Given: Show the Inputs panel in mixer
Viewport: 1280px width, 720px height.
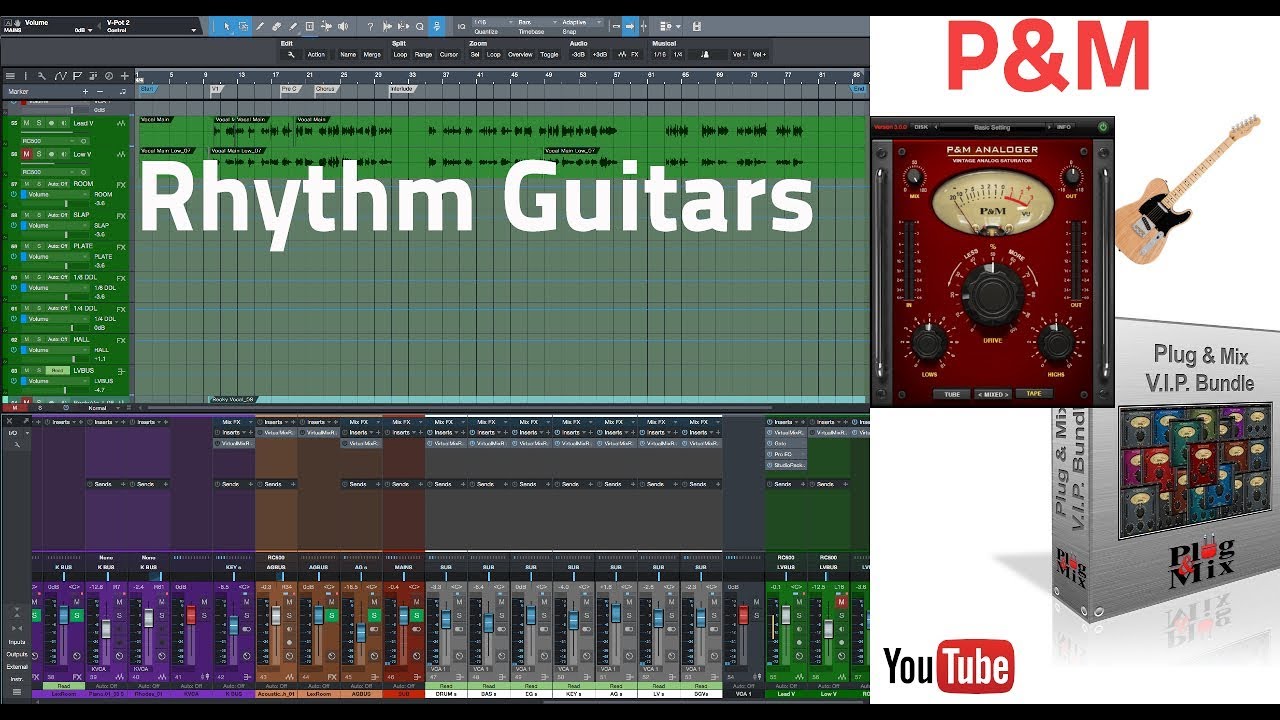Looking at the screenshot, I should click(18, 642).
